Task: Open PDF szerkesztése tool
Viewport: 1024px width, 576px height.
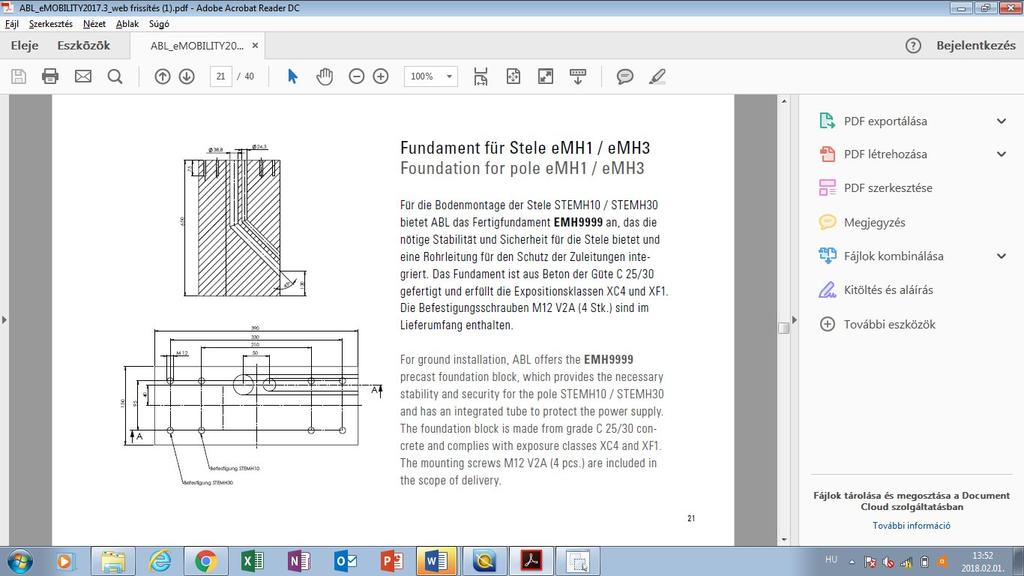Action: (x=888, y=188)
